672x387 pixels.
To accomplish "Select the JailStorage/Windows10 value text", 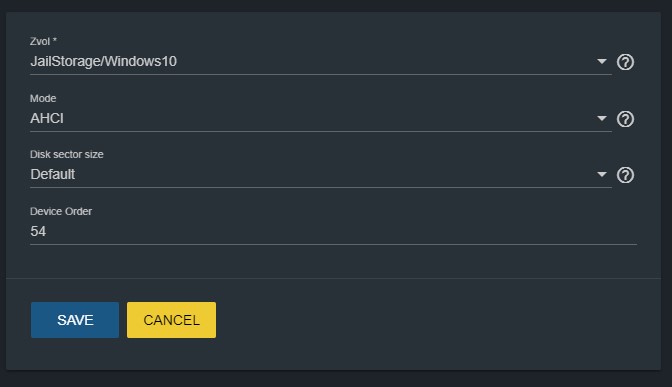I will point(103,61).
